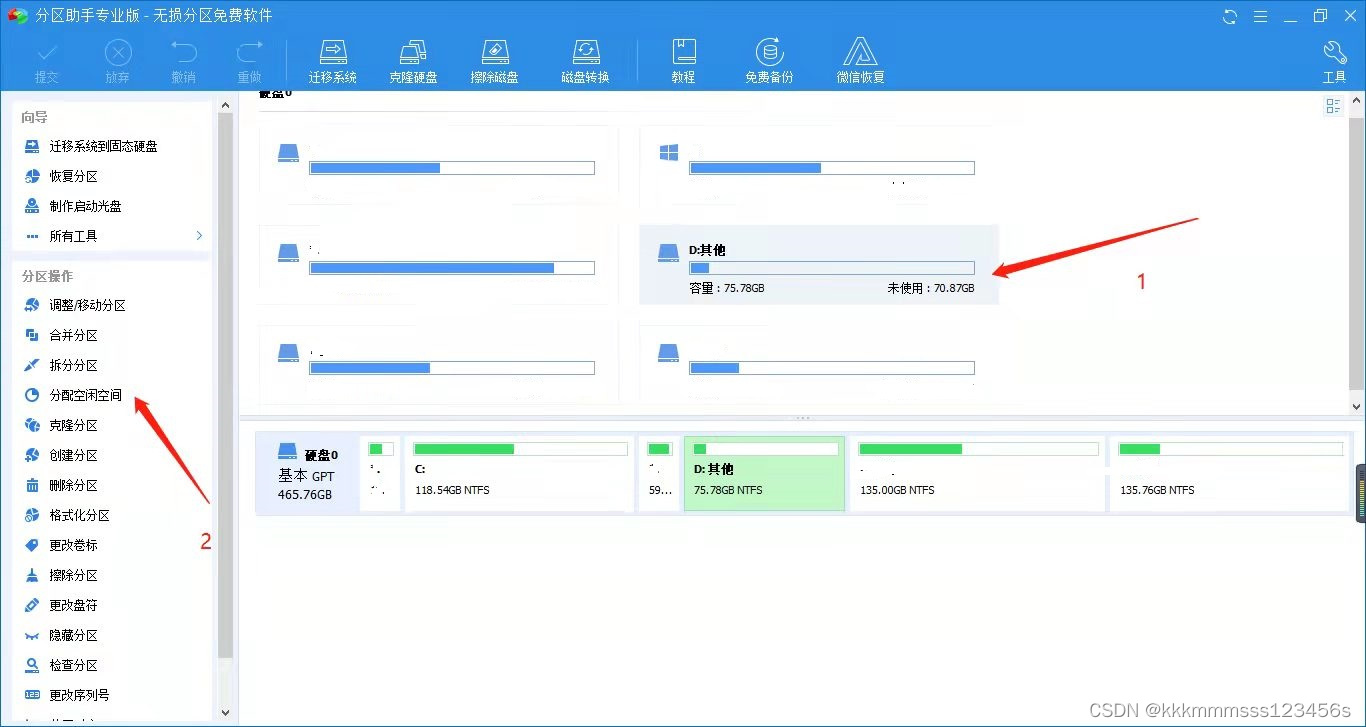The height and width of the screenshot is (727, 1366).
Task: Click 容量：75.78GB text on D card
Action: [x=727, y=288]
